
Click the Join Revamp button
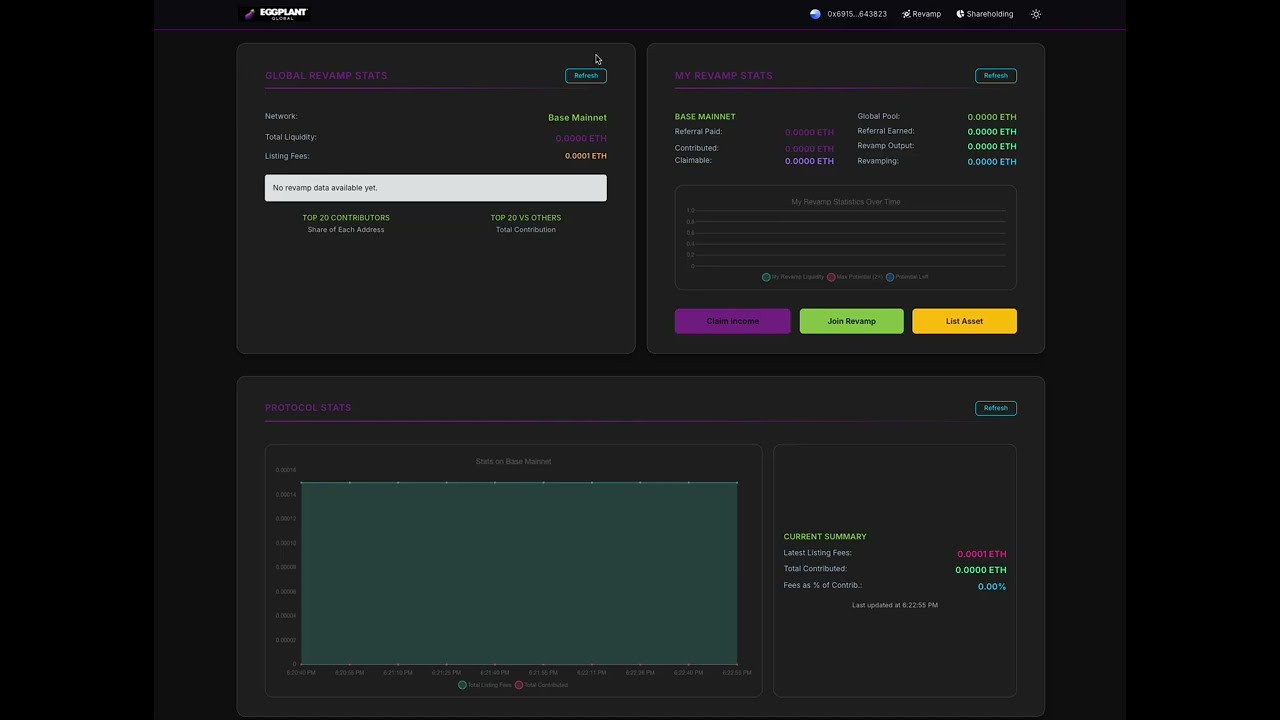tap(852, 321)
